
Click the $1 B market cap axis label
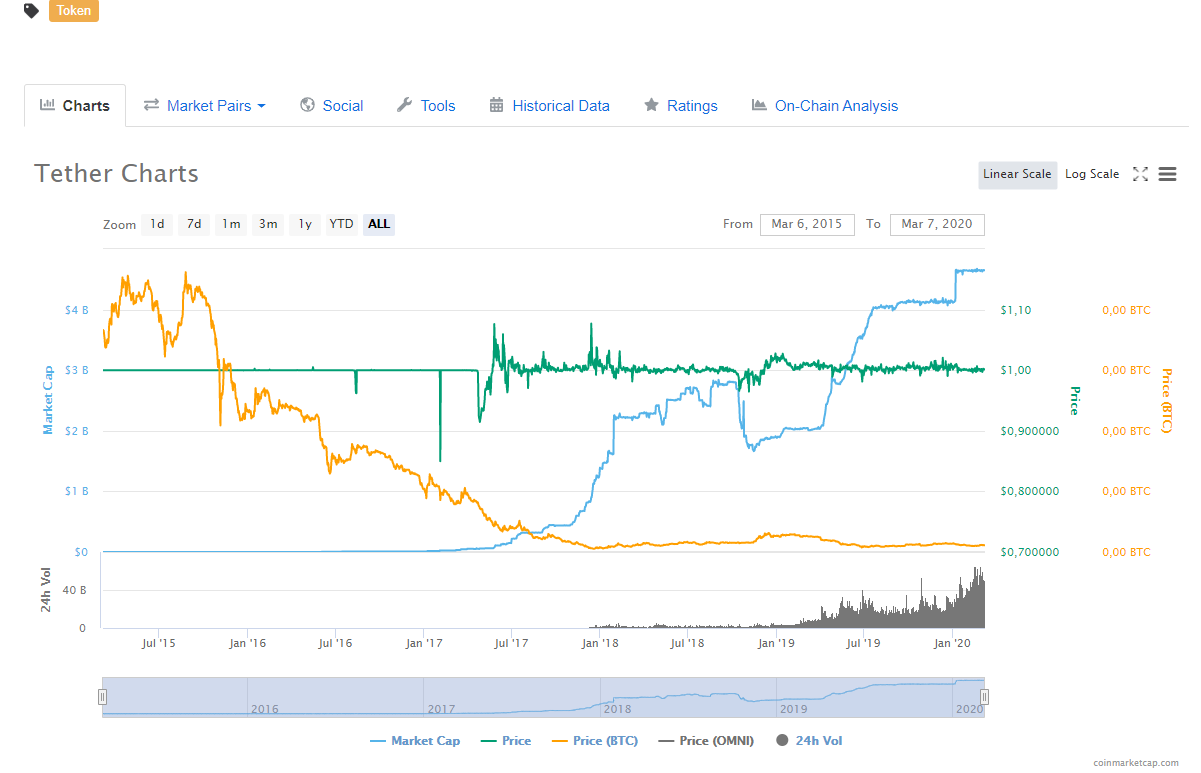[x=76, y=491]
